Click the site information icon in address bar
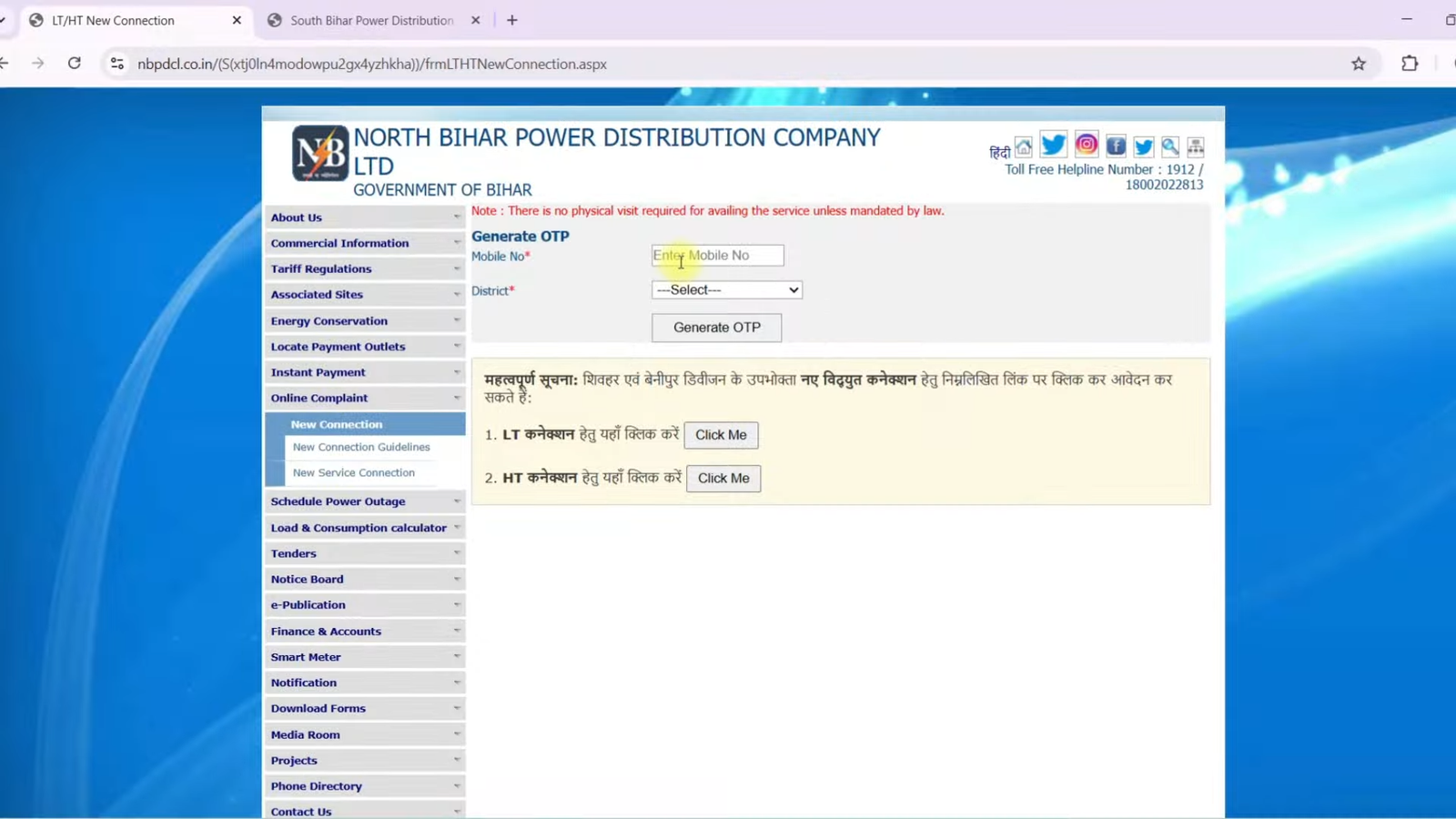Image resolution: width=1456 pixels, height=819 pixels. point(116,63)
